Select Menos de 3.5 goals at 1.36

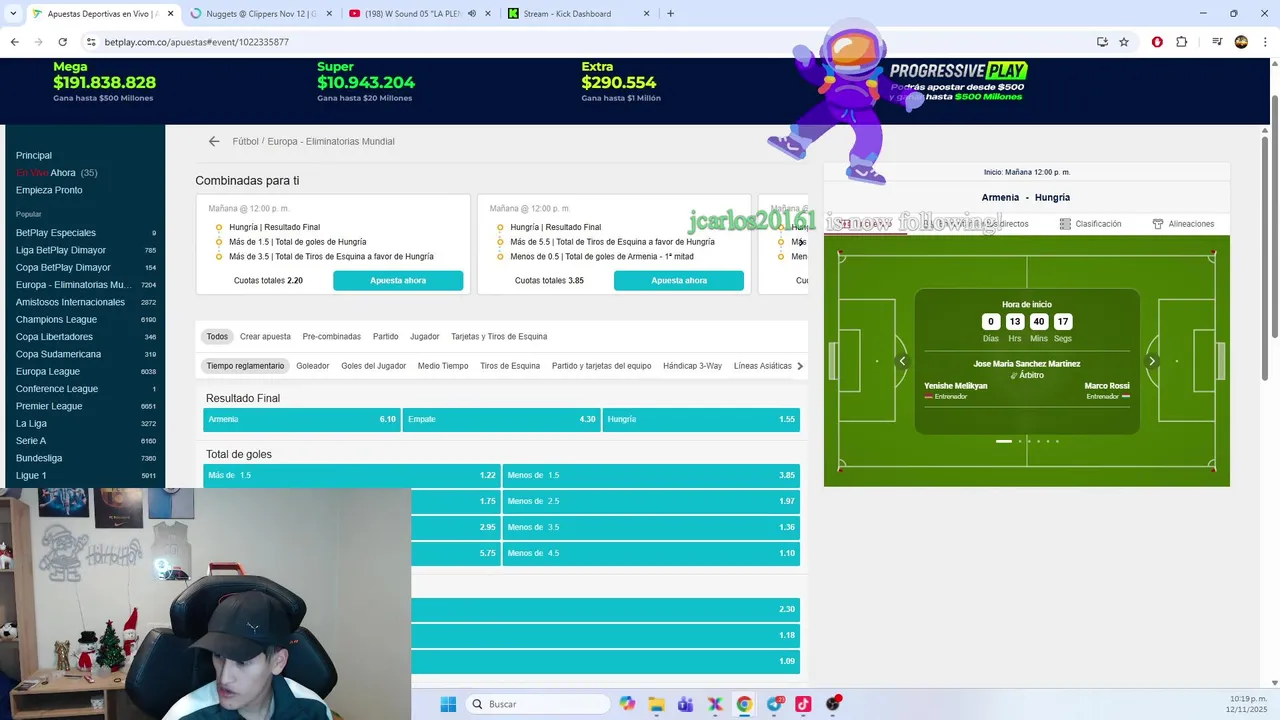coord(651,528)
